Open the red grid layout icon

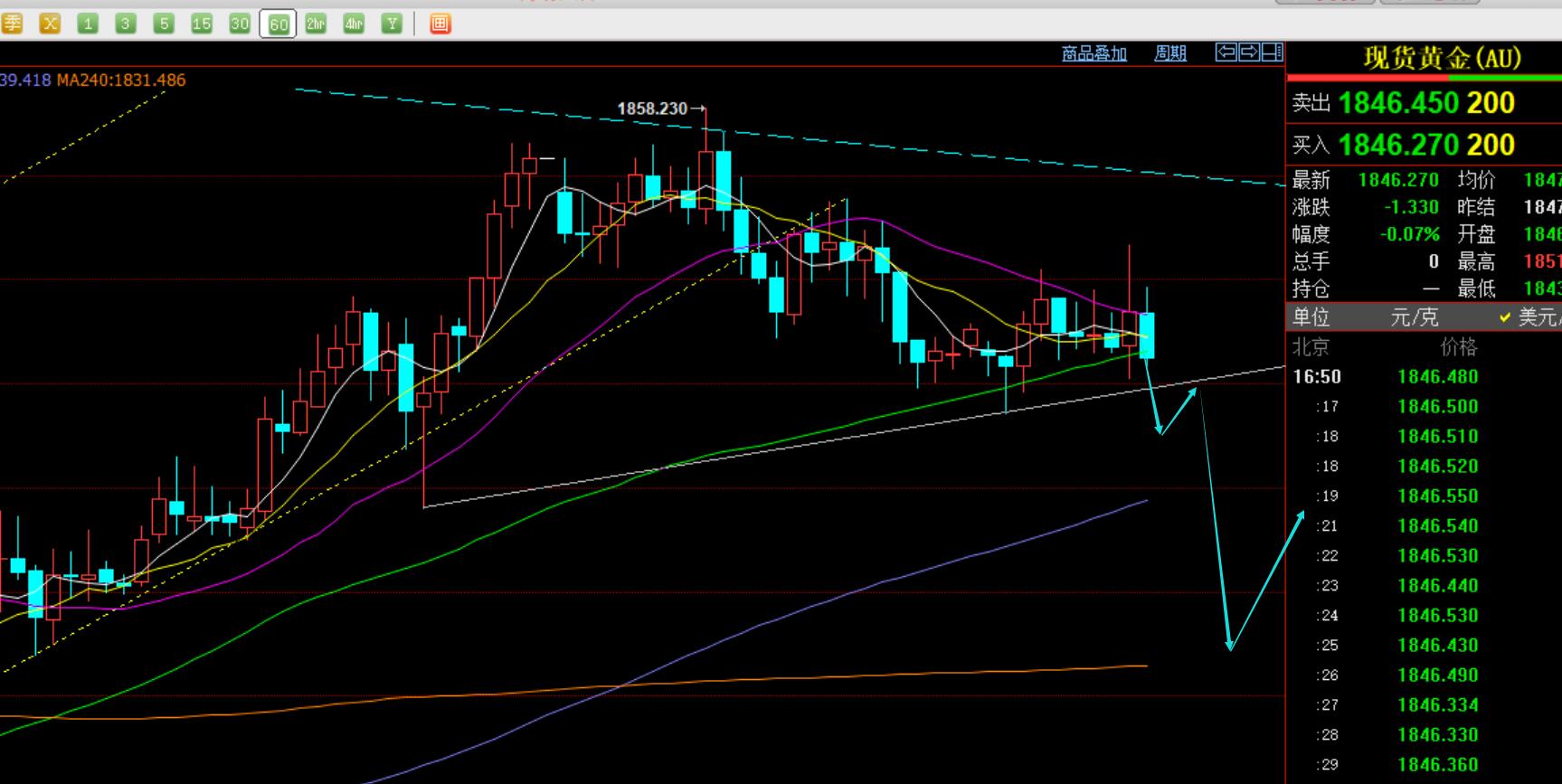440,24
